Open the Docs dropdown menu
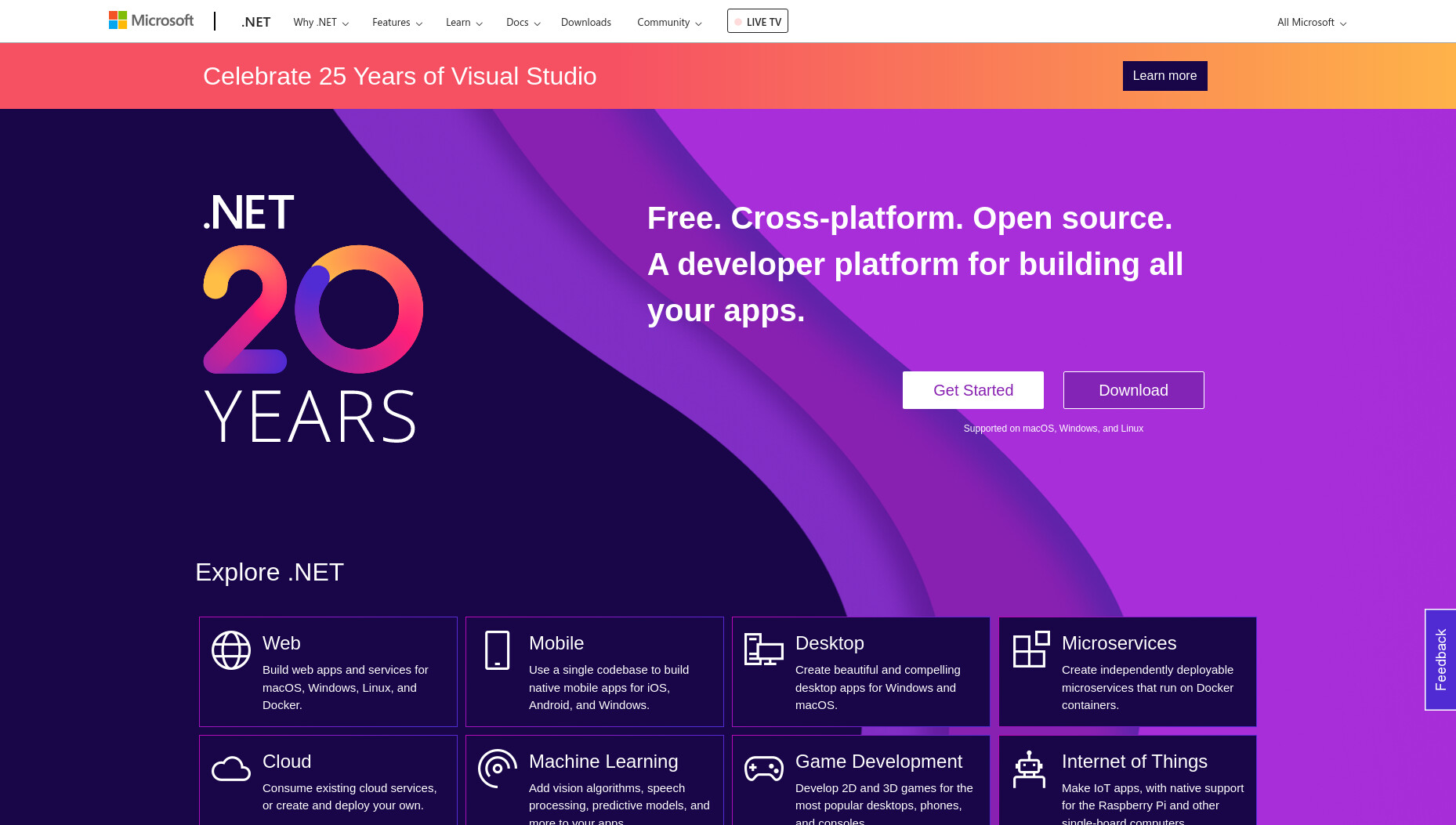Image resolution: width=1456 pixels, height=825 pixels. (523, 22)
